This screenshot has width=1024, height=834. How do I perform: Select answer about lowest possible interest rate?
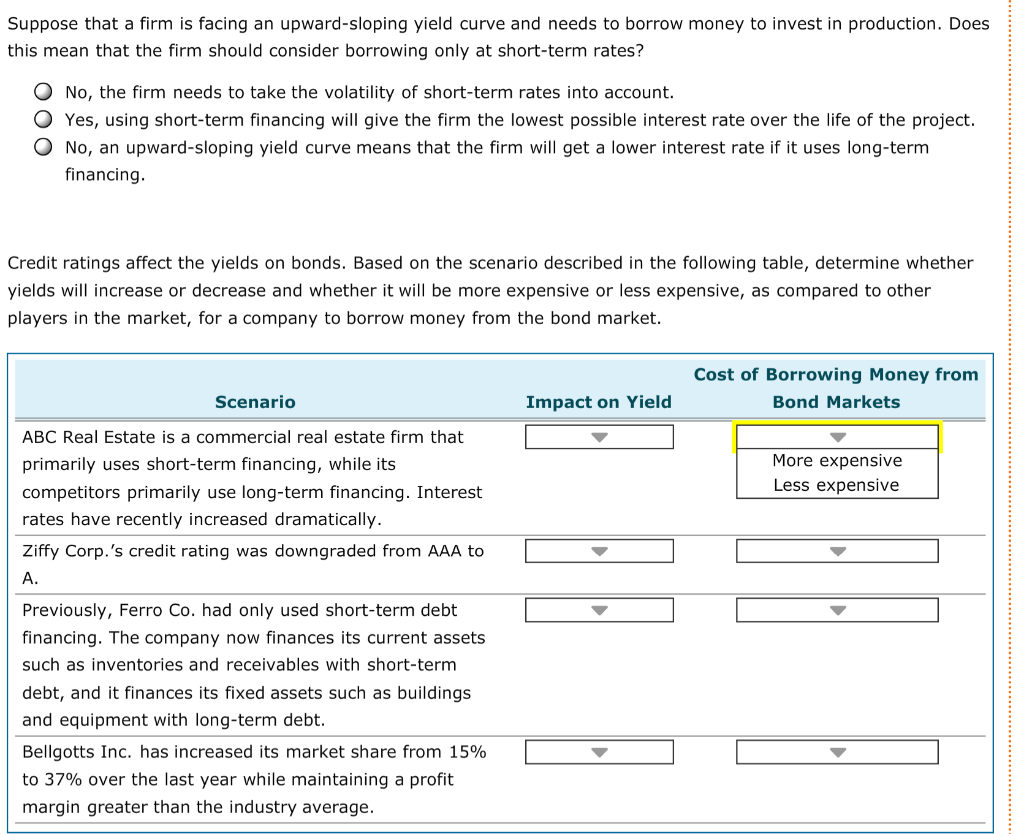pyautogui.click(x=43, y=120)
